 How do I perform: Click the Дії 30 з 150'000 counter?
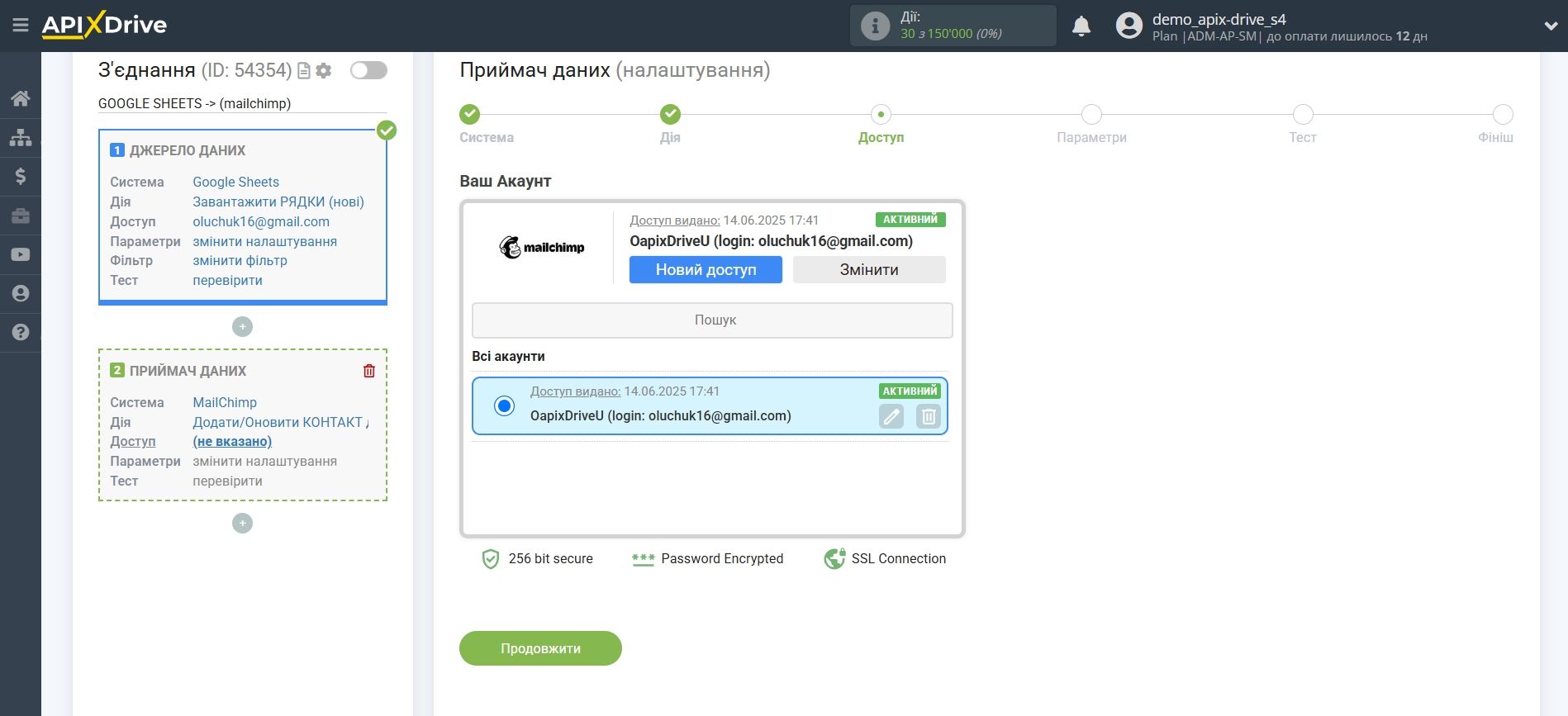pyautogui.click(x=951, y=26)
